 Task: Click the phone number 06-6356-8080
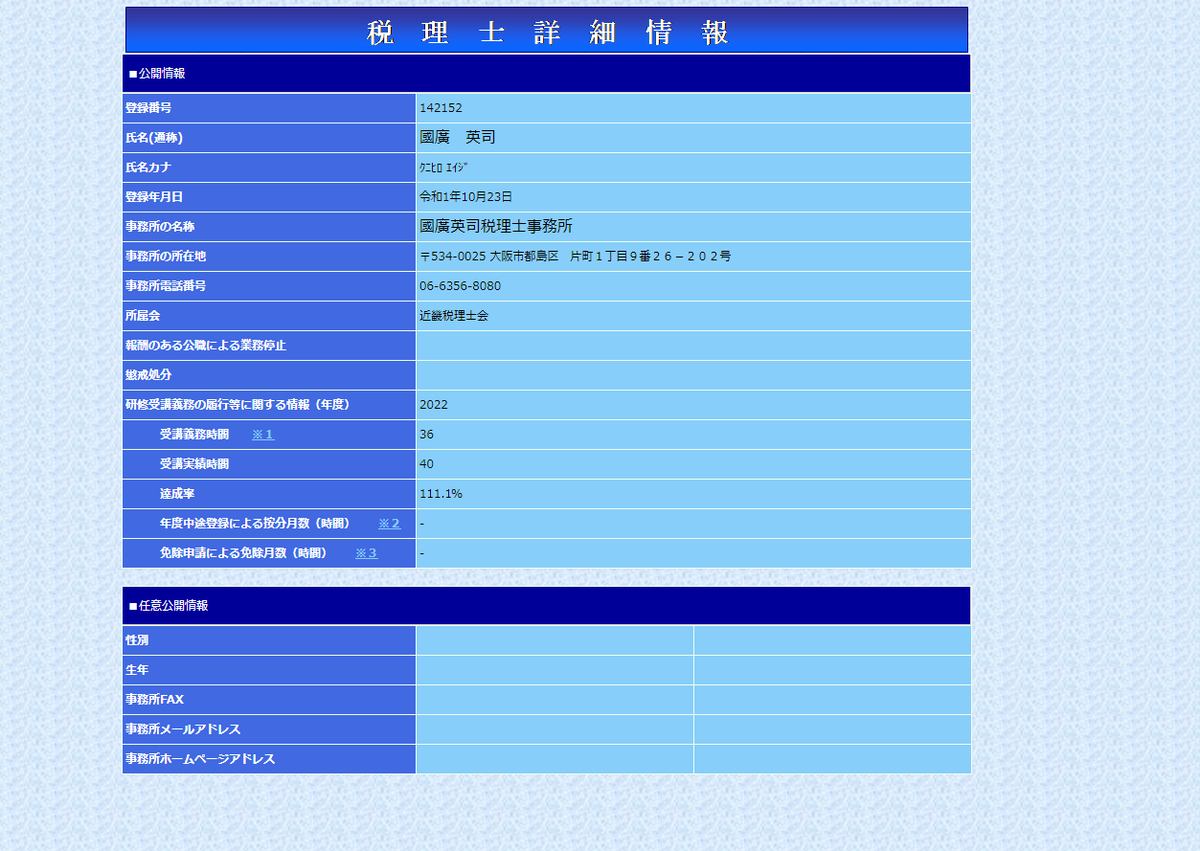(460, 286)
